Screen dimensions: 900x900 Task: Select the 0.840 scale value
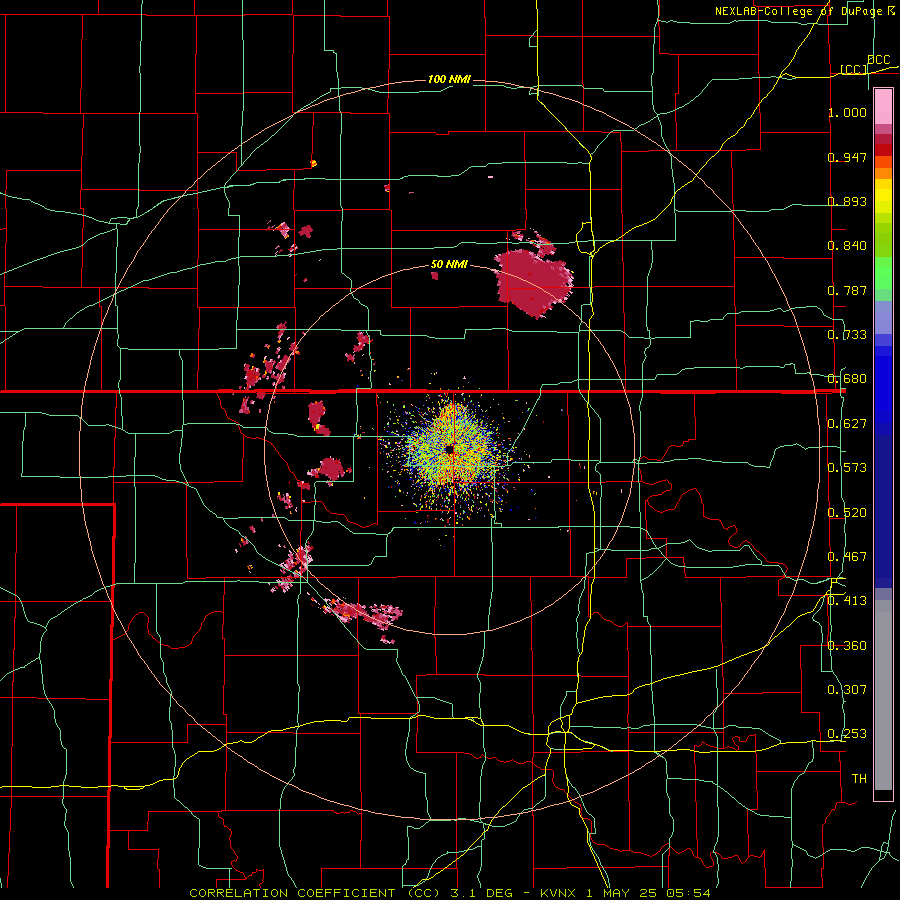click(847, 246)
